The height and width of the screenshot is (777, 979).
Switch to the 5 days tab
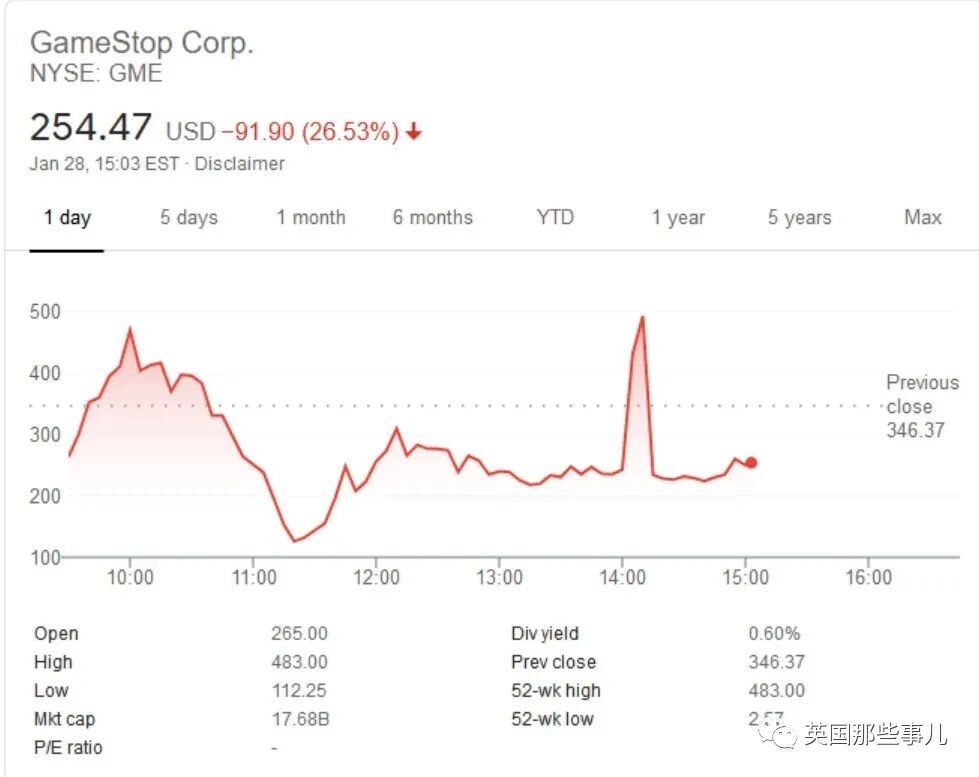click(189, 217)
